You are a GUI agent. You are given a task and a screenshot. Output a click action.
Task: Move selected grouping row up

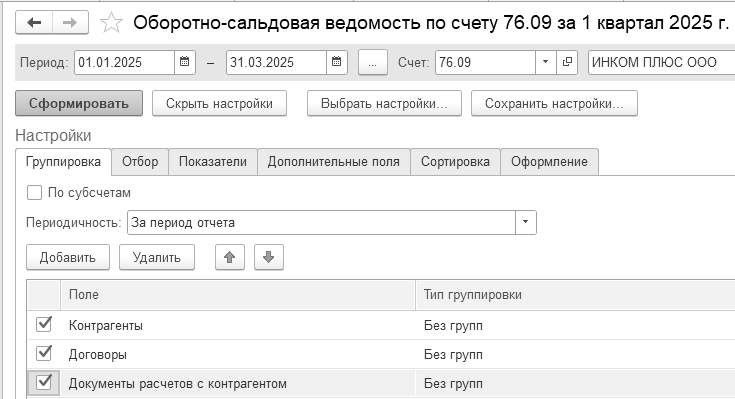[x=230, y=257]
